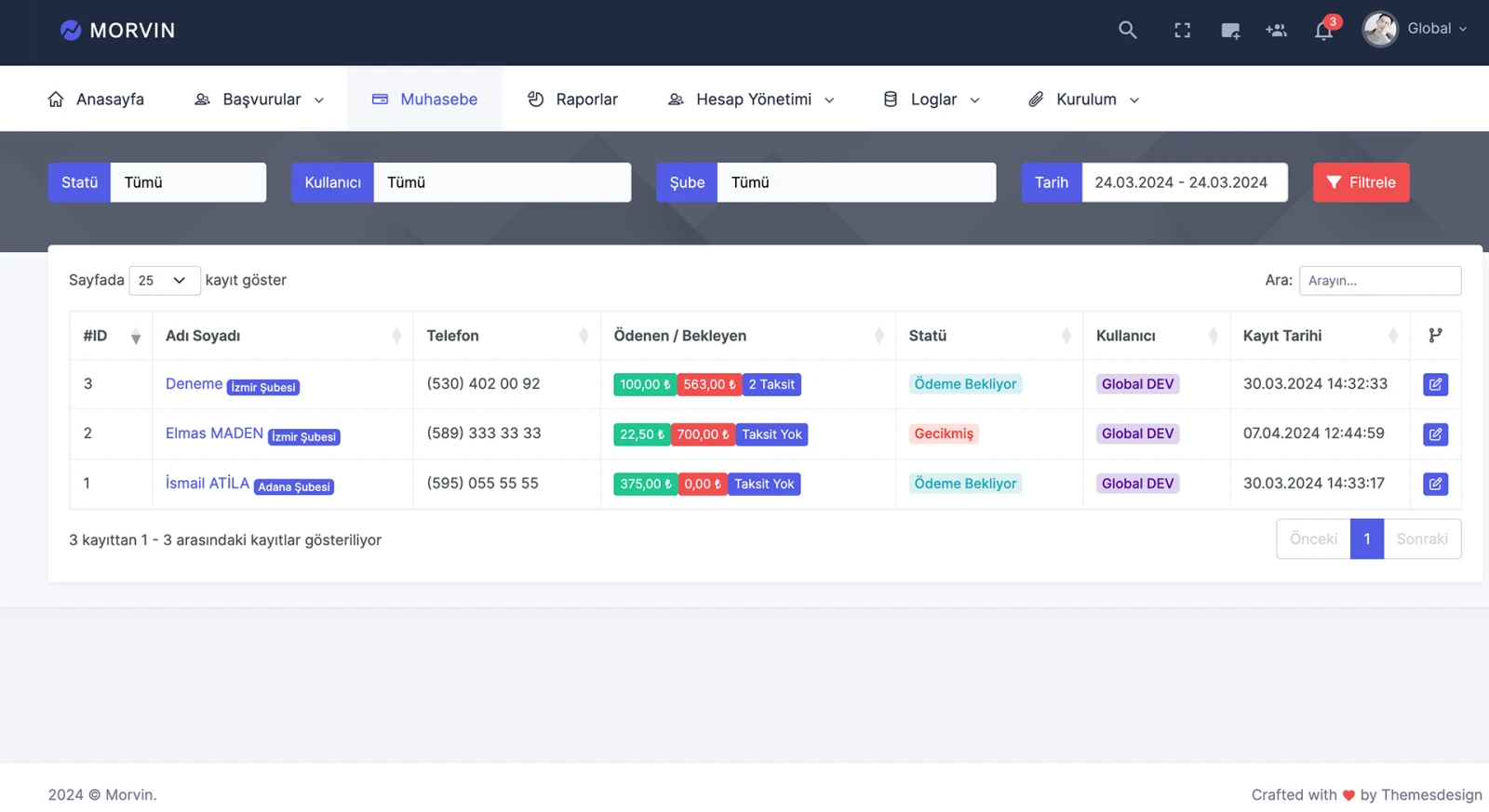Edit record for İsmail ATİLA row
The image size is (1489, 812).
tap(1435, 484)
